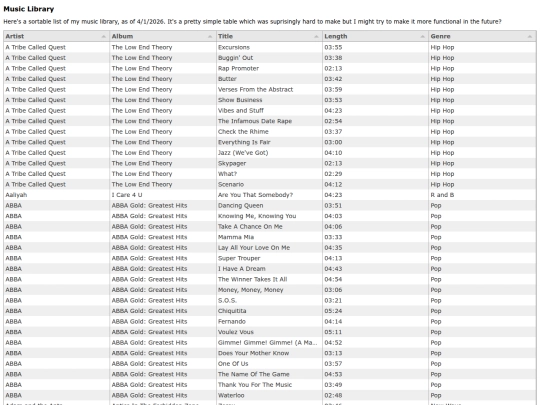
Task: Select the title cell 'Chiquitita'
Action: coord(269,311)
